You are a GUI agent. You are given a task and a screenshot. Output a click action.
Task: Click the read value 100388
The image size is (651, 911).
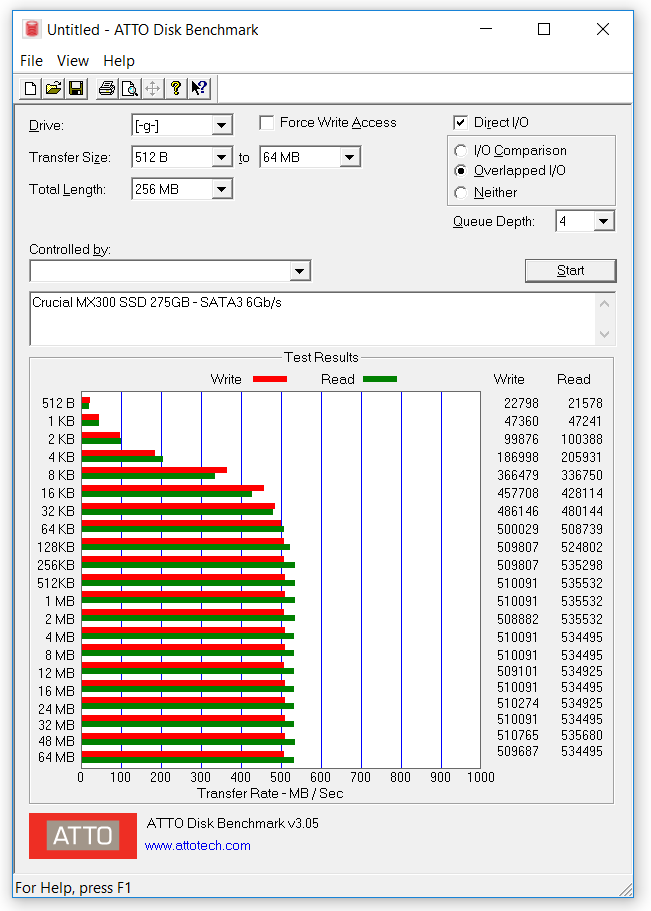(x=582, y=439)
